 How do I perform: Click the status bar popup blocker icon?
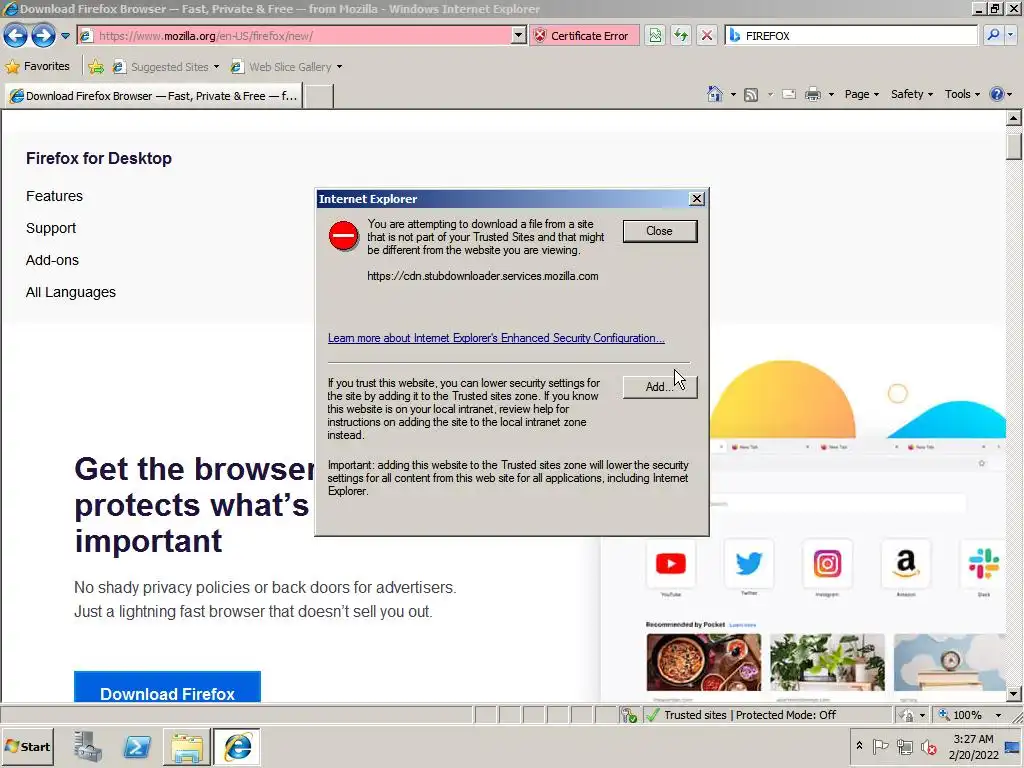(629, 716)
